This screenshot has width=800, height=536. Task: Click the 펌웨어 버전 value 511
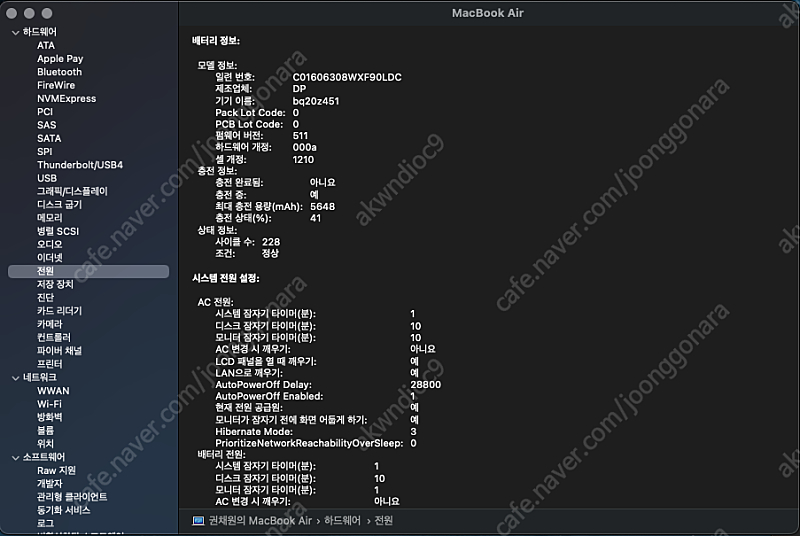300,136
